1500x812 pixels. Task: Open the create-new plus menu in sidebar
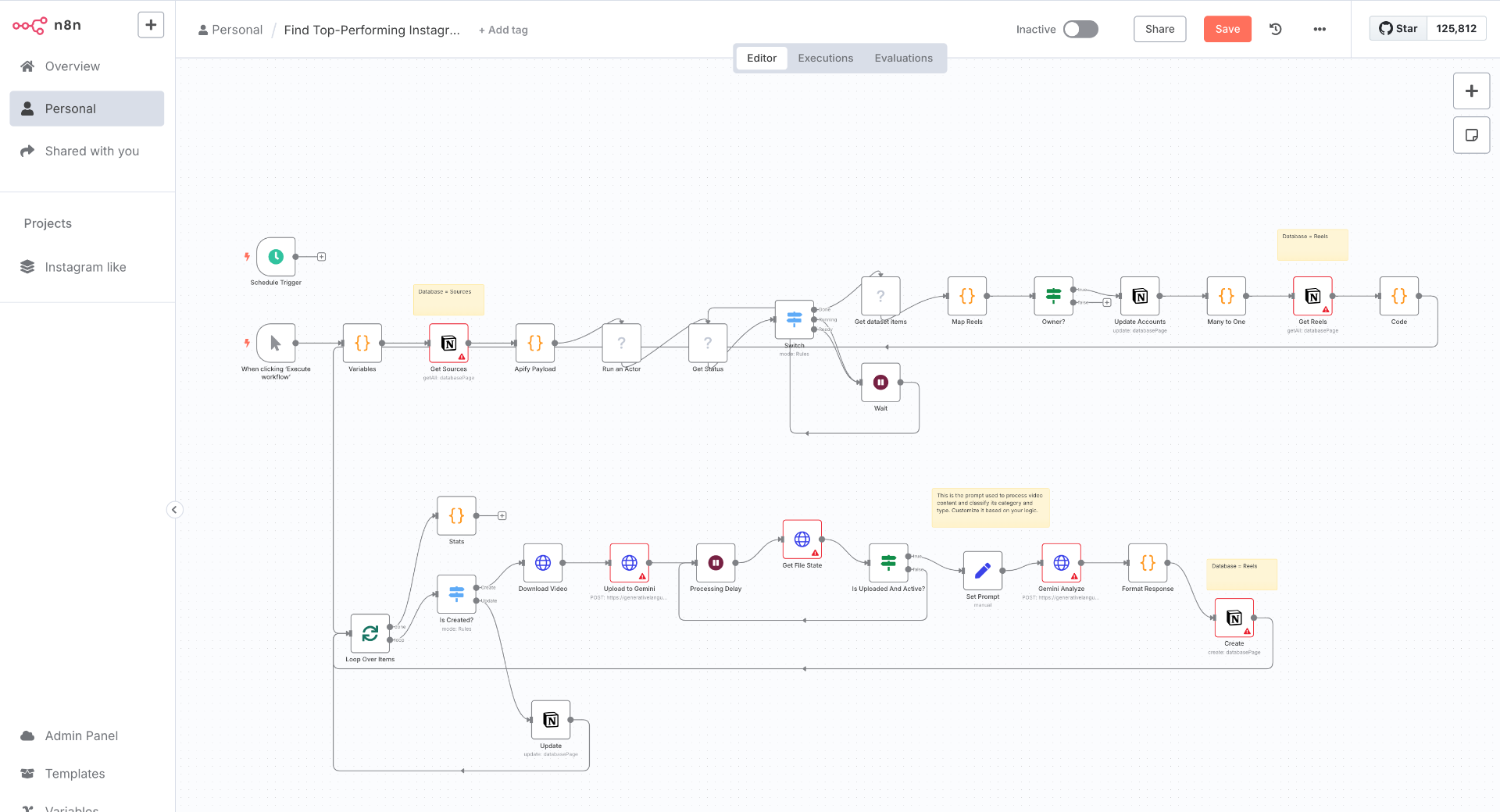[151, 25]
